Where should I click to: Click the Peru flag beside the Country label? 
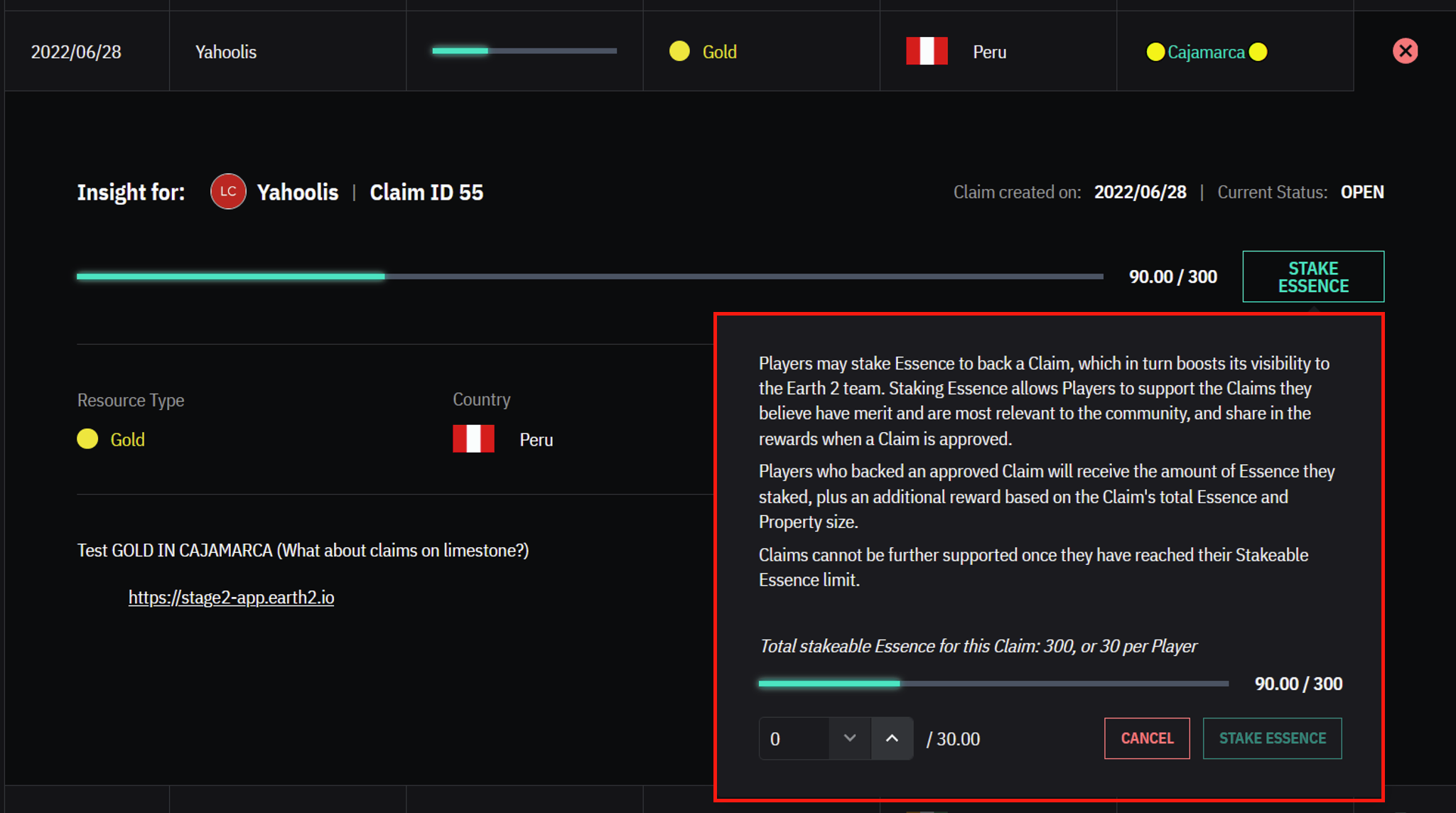click(474, 438)
